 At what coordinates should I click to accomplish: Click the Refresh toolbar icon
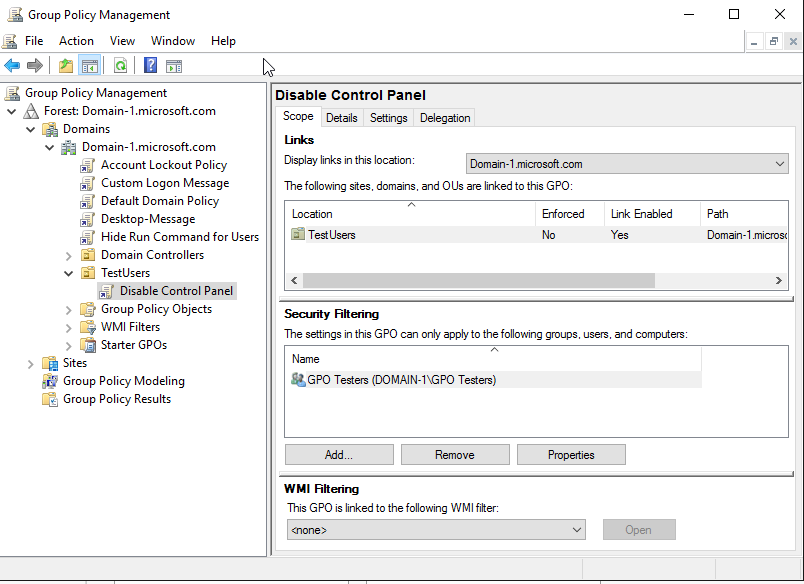coord(120,66)
